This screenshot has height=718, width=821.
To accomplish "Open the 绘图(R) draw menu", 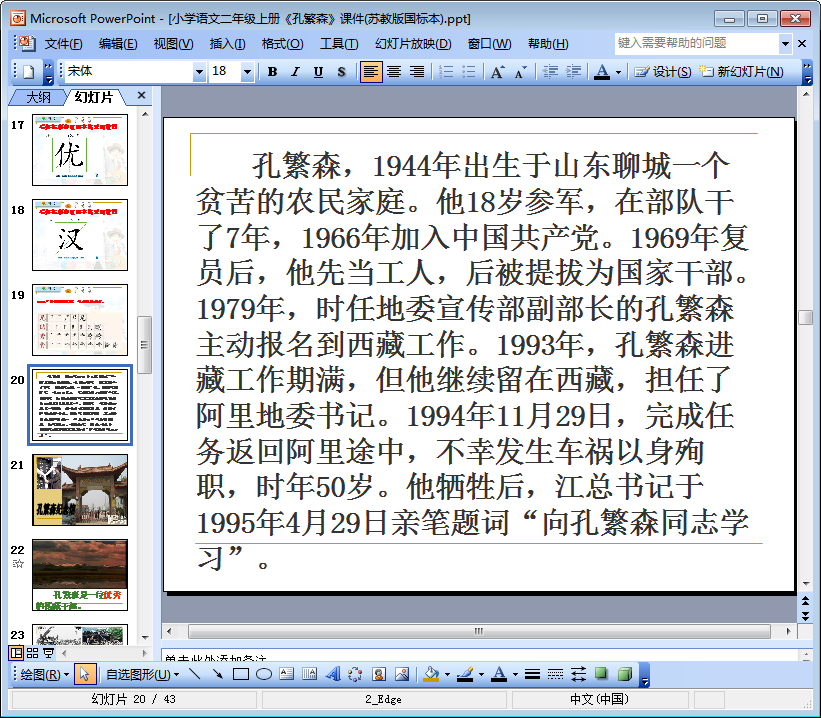I will pyautogui.click(x=45, y=675).
